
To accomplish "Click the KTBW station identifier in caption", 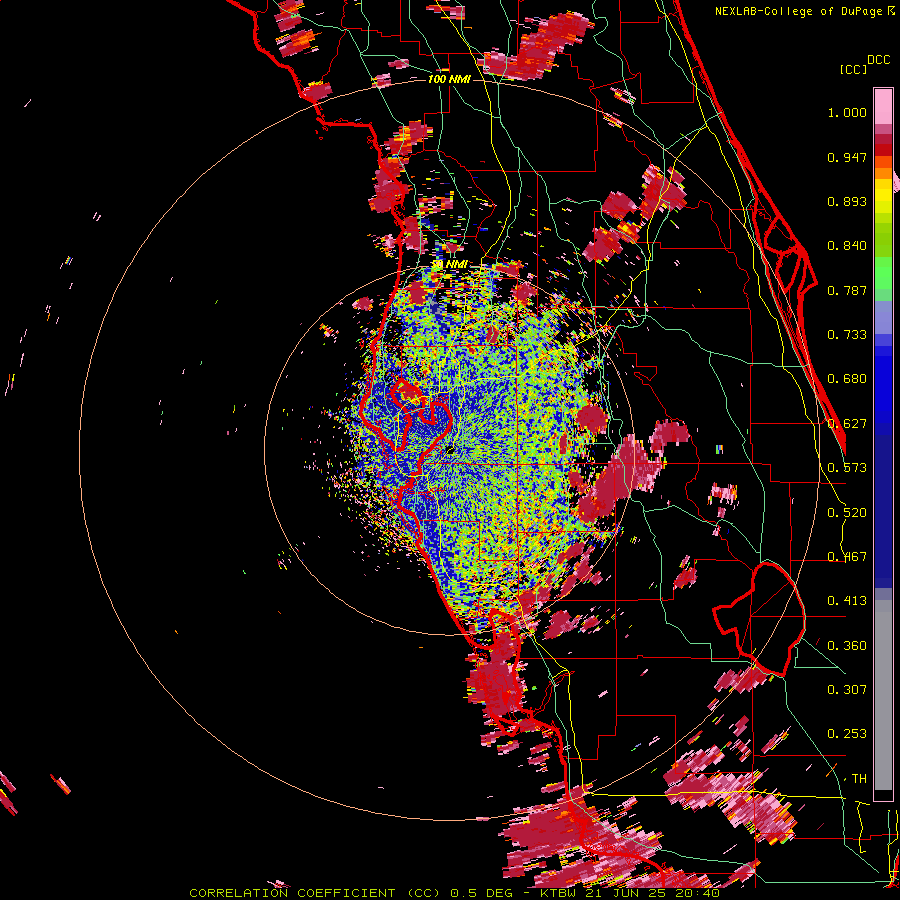I will tap(559, 893).
